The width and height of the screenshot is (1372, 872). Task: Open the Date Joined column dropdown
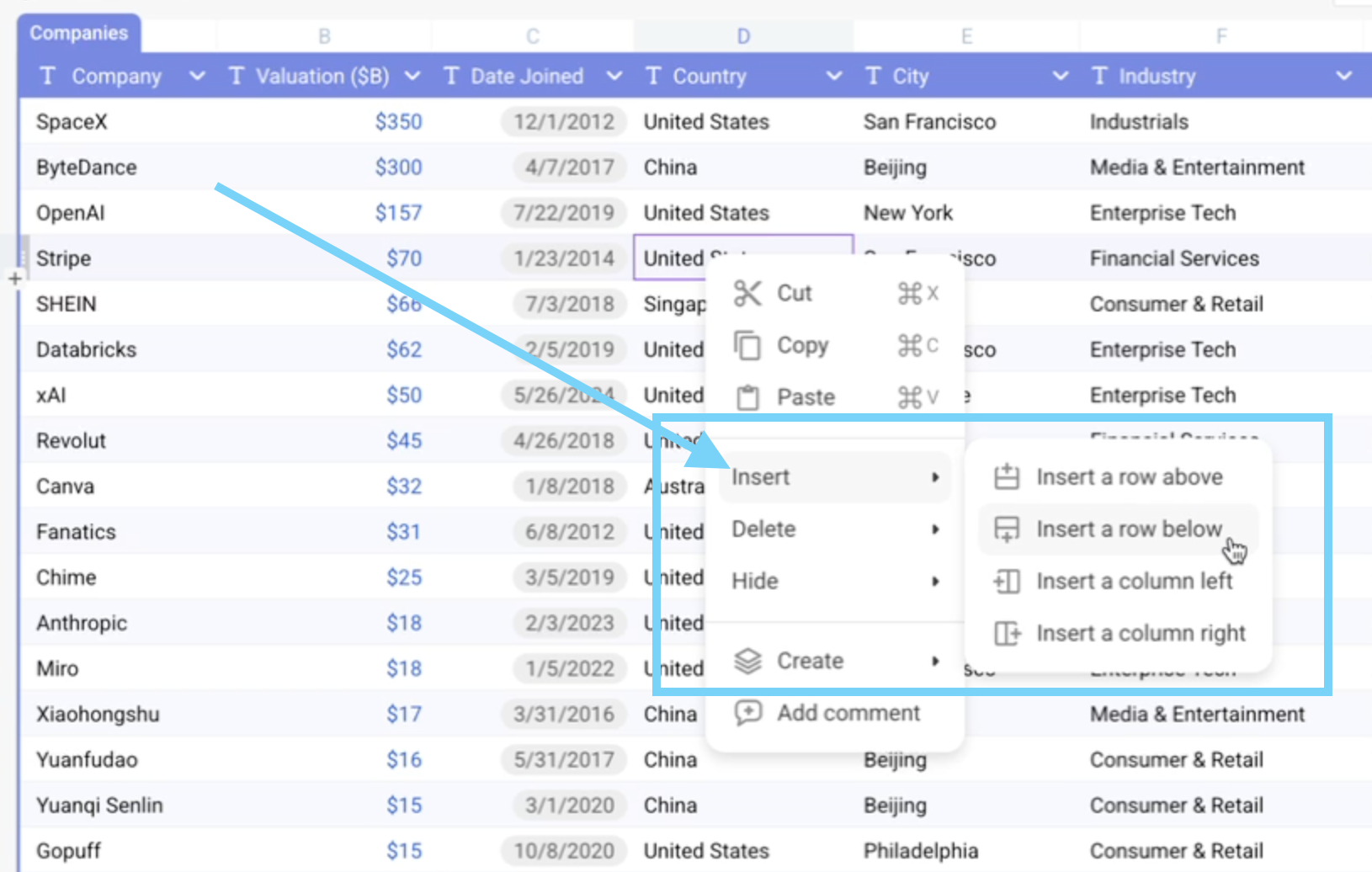point(614,76)
